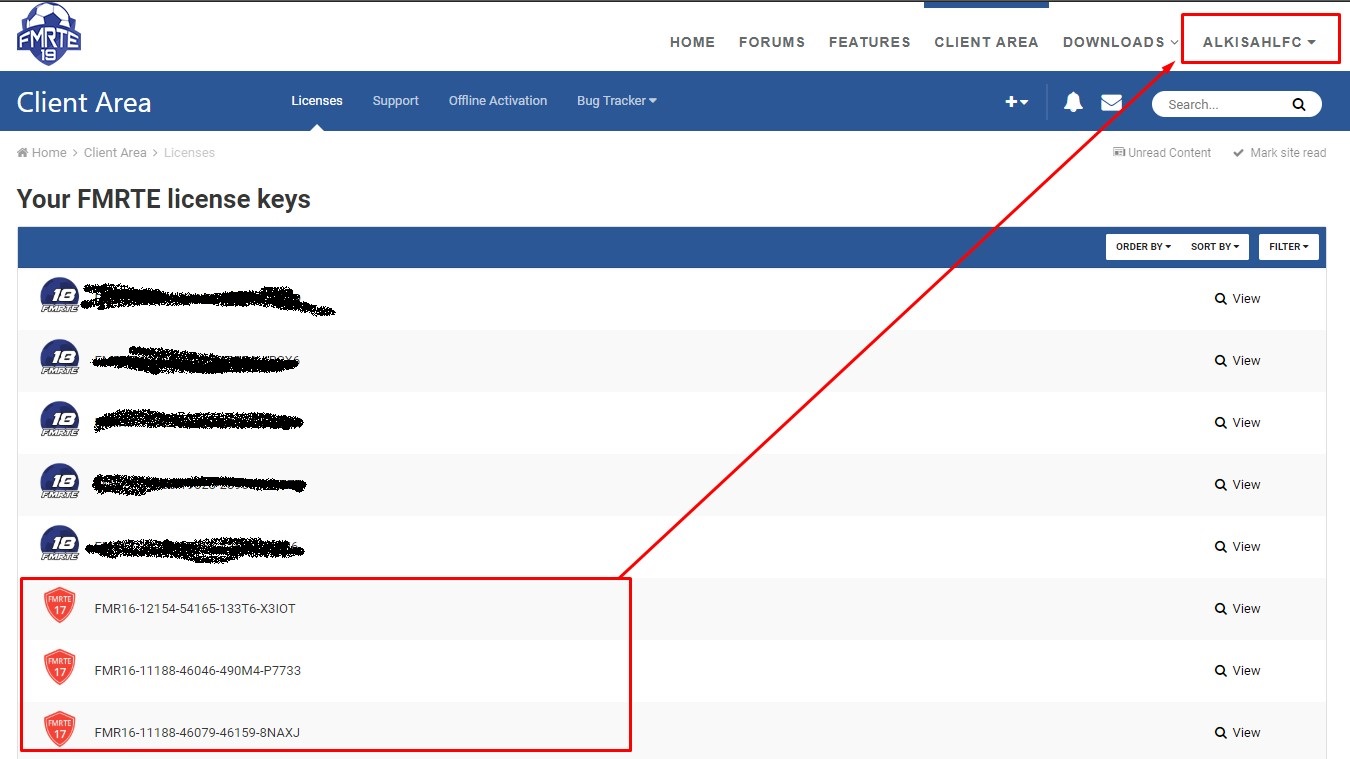Click the Home breadcrumb link
The image size is (1350, 759).
click(x=42, y=153)
